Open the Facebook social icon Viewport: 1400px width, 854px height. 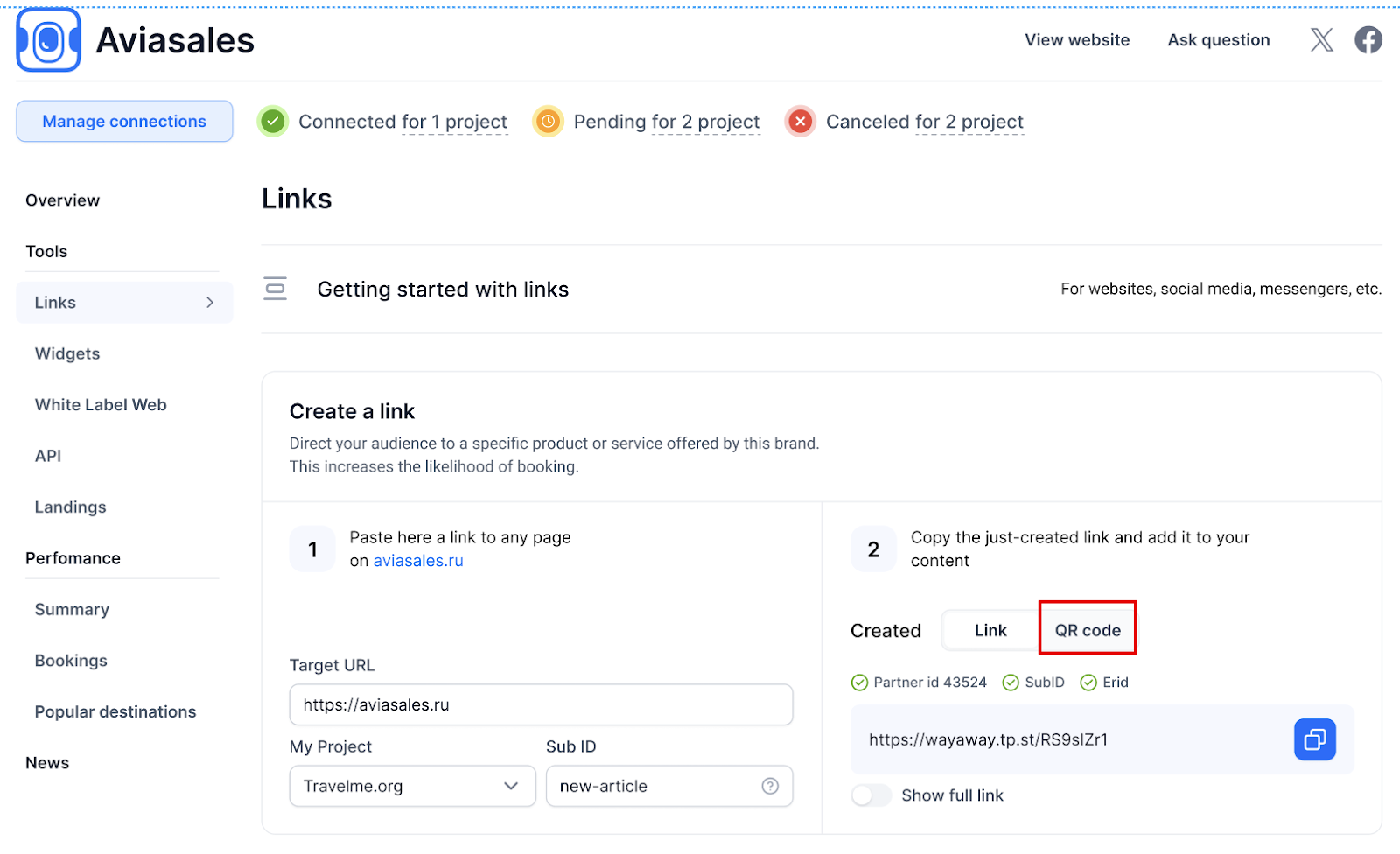coord(1368,39)
